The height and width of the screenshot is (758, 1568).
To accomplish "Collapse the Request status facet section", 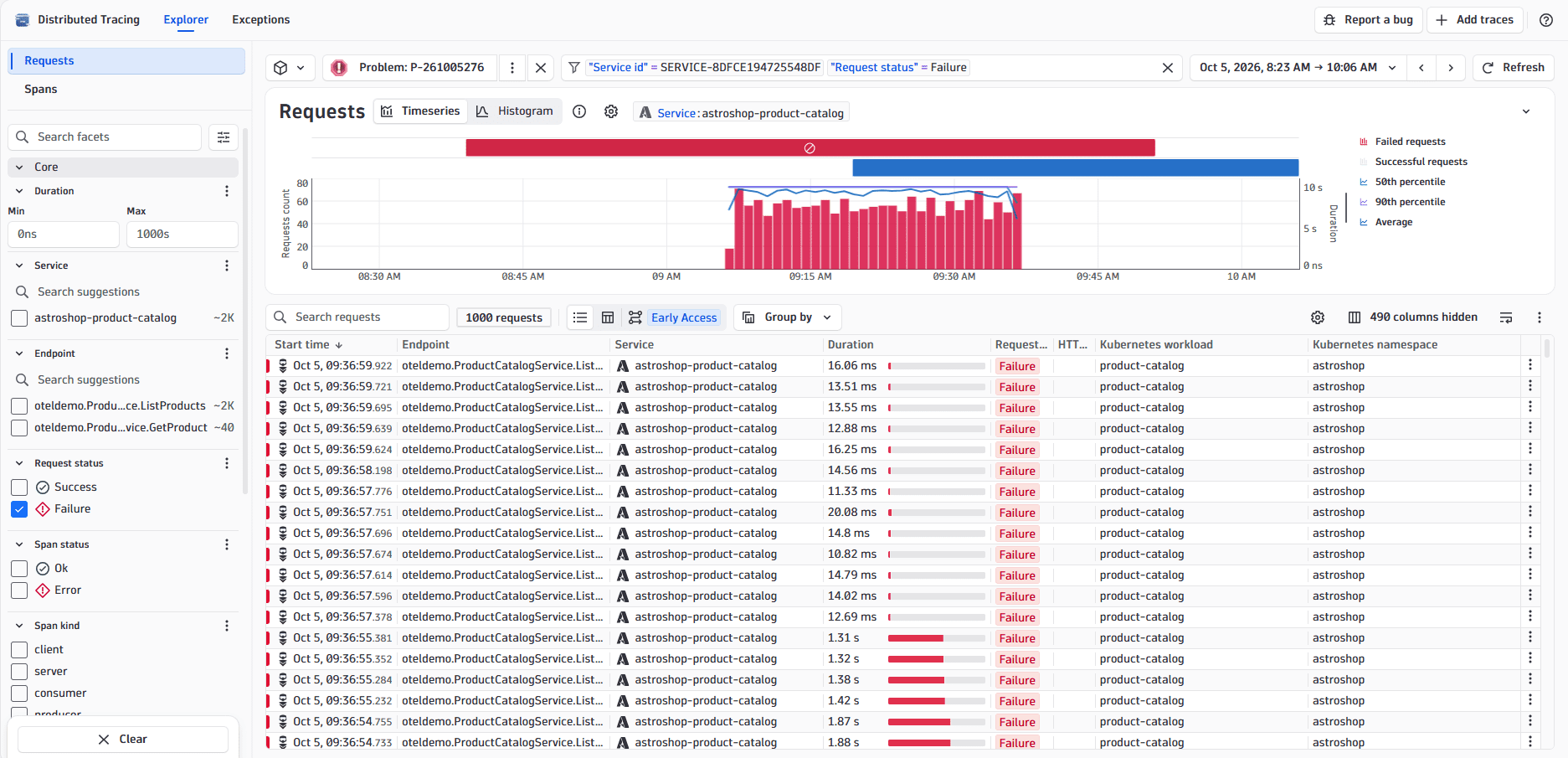I will click(x=19, y=463).
